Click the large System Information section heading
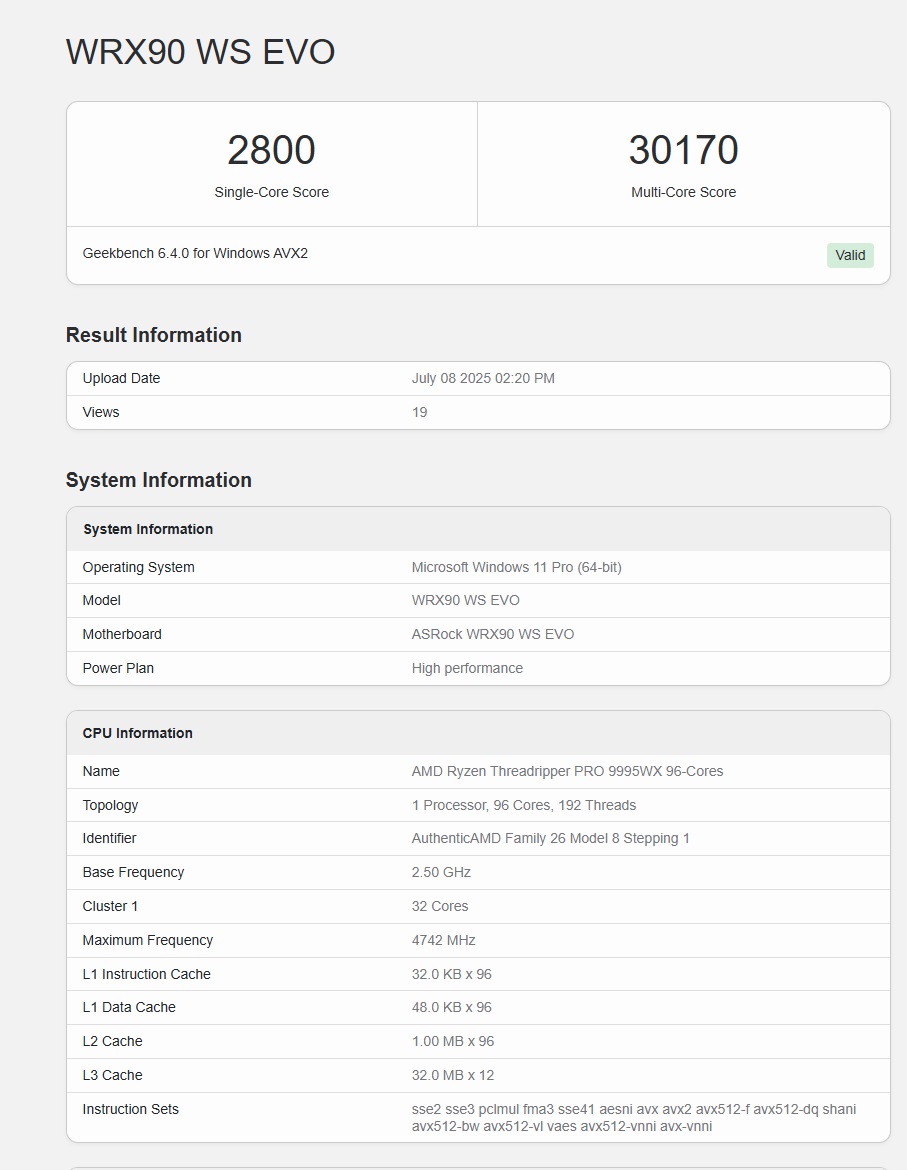Viewport: 907px width, 1170px height. (x=159, y=480)
